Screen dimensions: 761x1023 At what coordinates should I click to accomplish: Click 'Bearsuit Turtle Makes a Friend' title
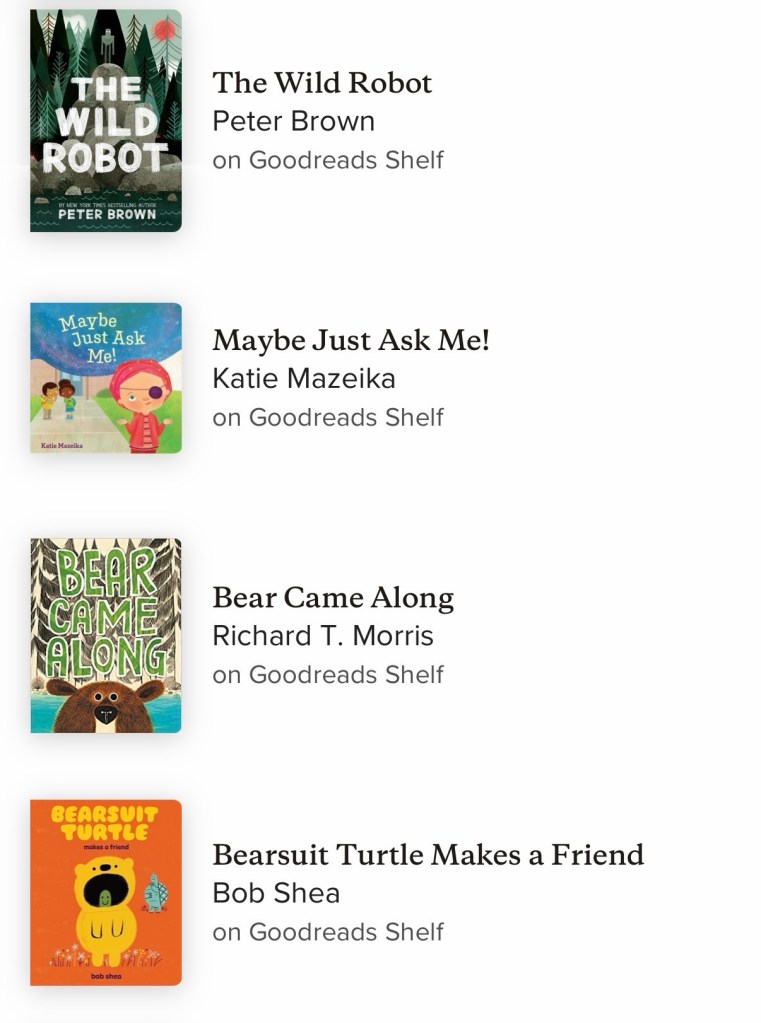point(428,855)
